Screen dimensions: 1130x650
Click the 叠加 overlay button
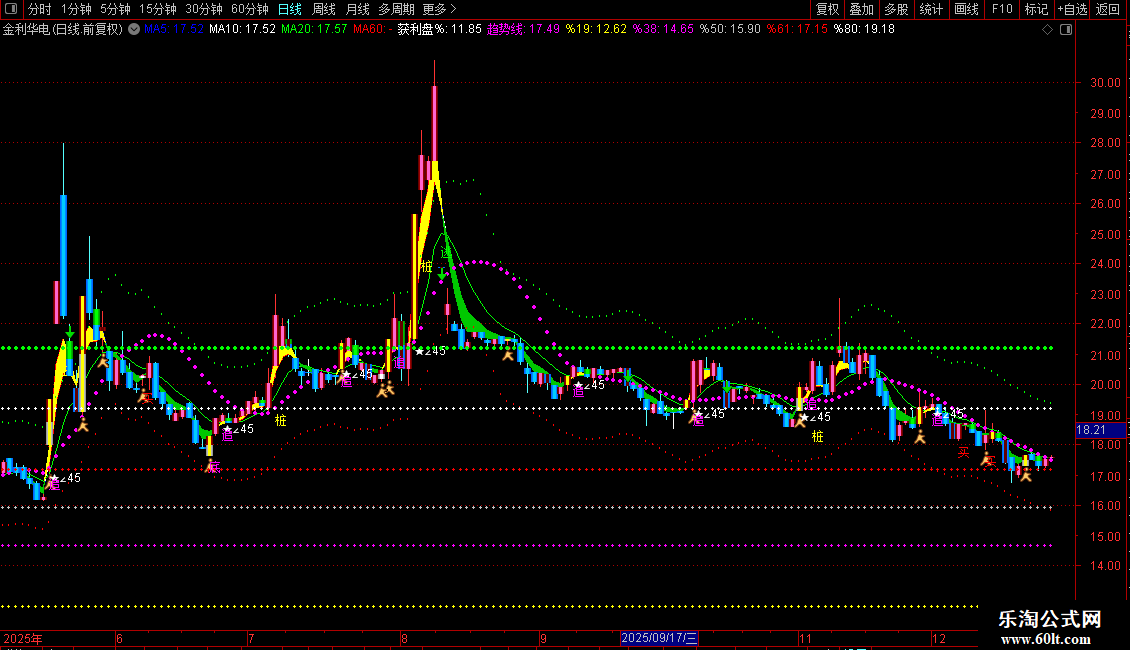(861, 9)
